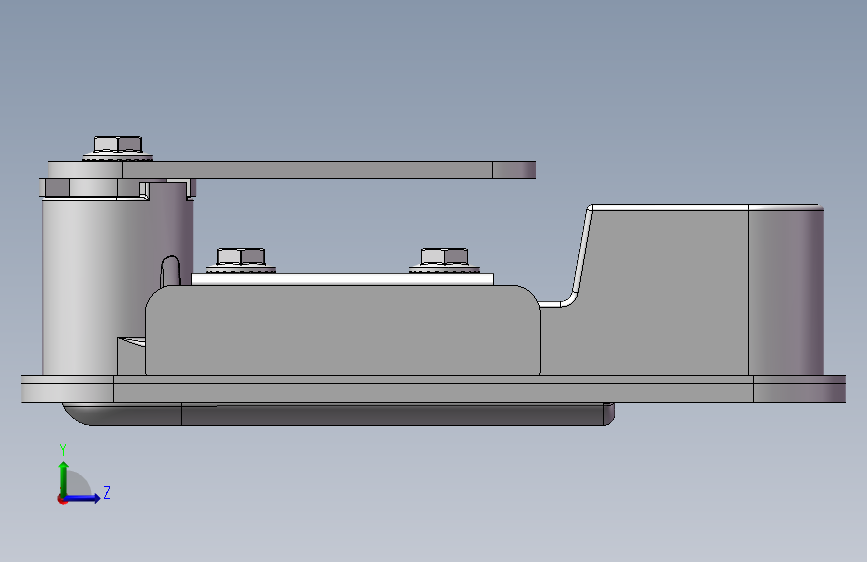Click the red origin dot of the triad
The height and width of the screenshot is (562, 867).
coord(61,499)
